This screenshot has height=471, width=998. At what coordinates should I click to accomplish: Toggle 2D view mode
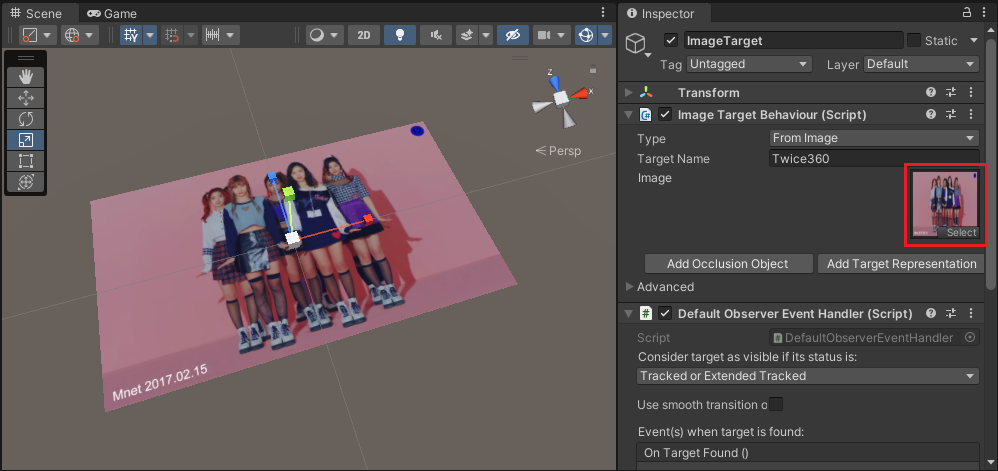tap(364, 35)
